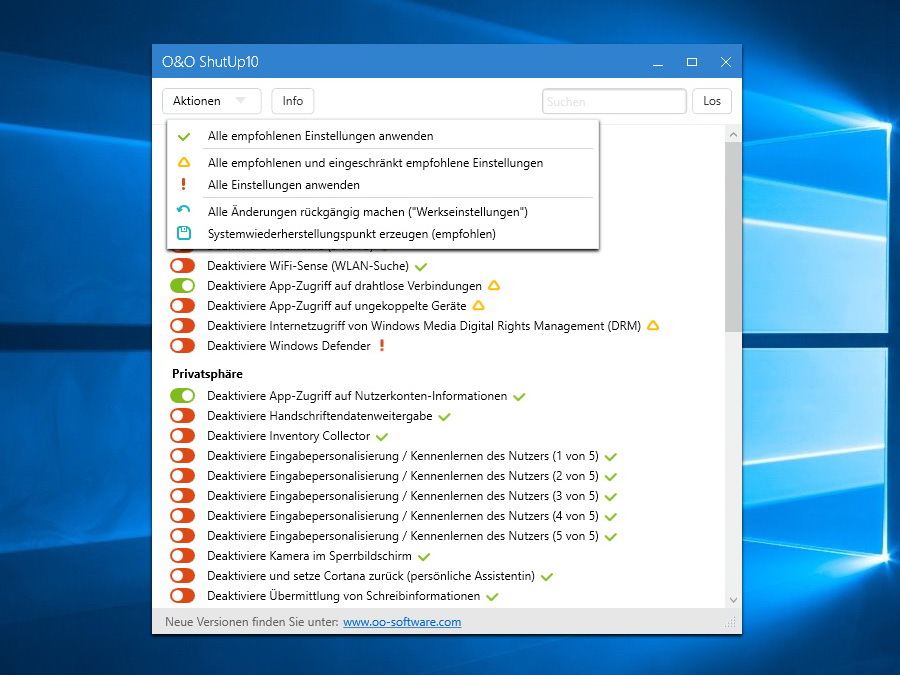
Task: Click green check beside Cortana entry
Action: point(546,577)
